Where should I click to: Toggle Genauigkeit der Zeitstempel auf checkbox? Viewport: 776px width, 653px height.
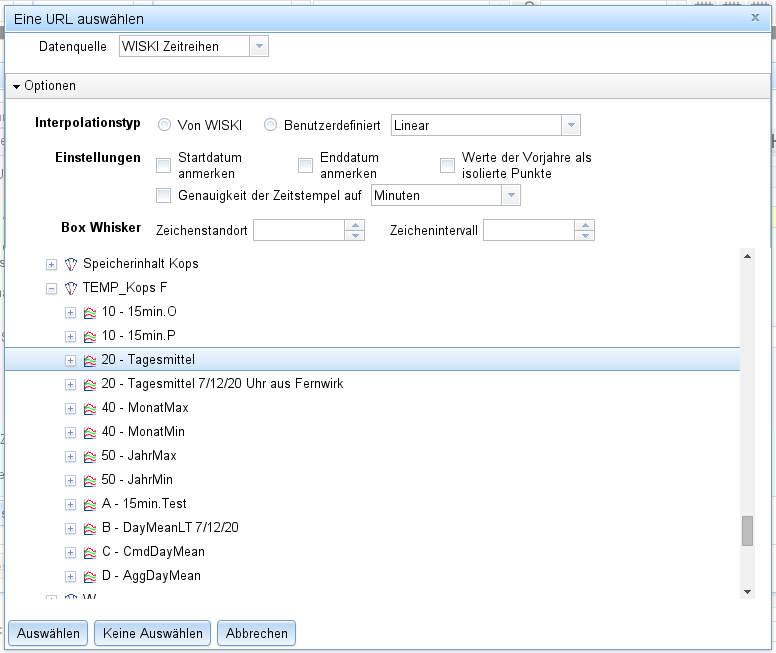point(163,195)
